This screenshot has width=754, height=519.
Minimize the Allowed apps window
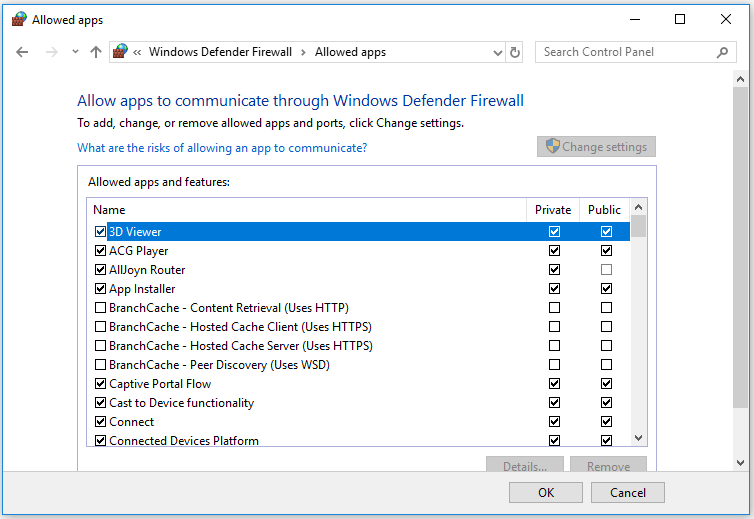pyautogui.click(x=635, y=19)
